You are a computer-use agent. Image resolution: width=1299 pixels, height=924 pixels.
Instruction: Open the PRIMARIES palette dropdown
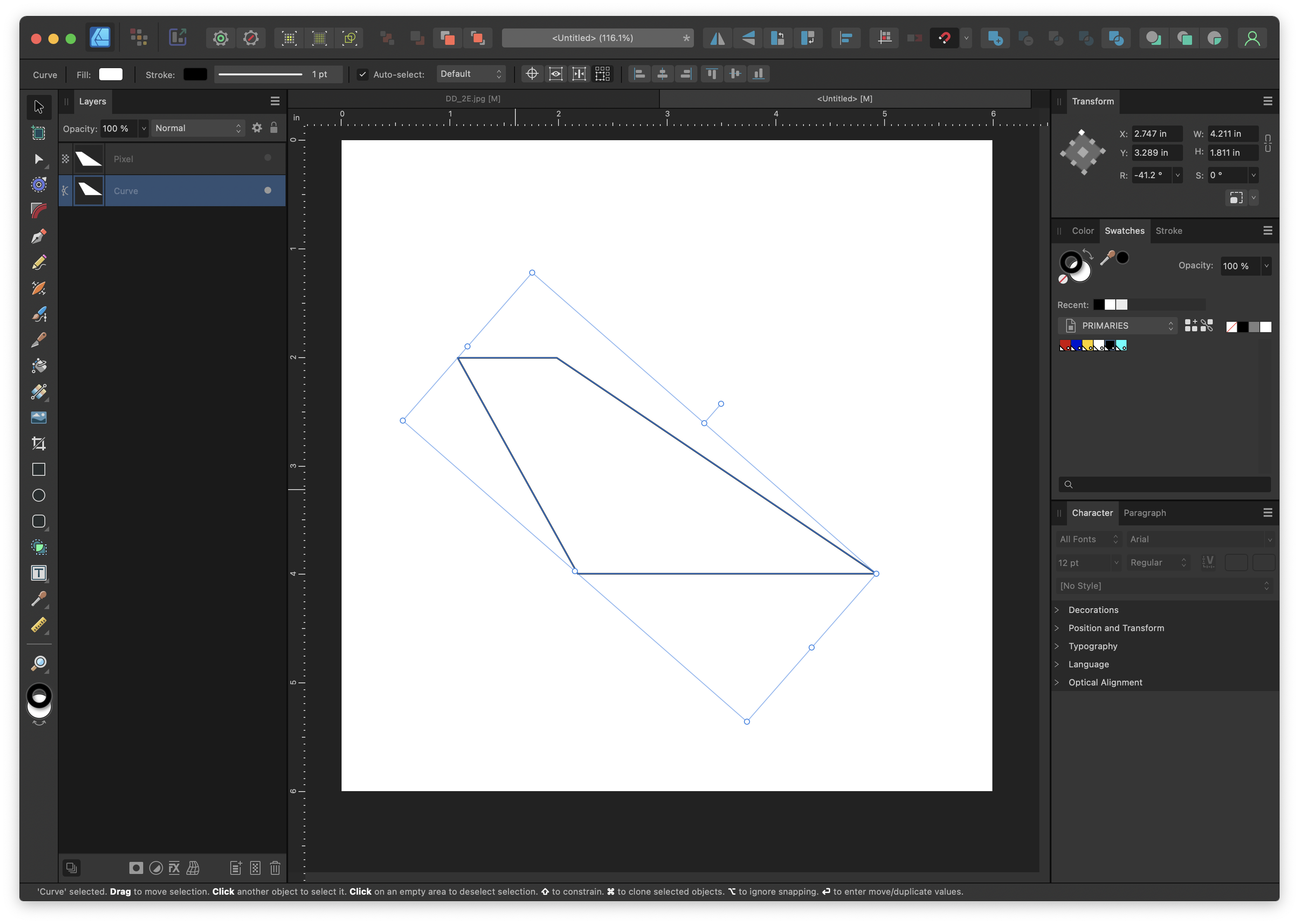pyautogui.click(x=1117, y=325)
